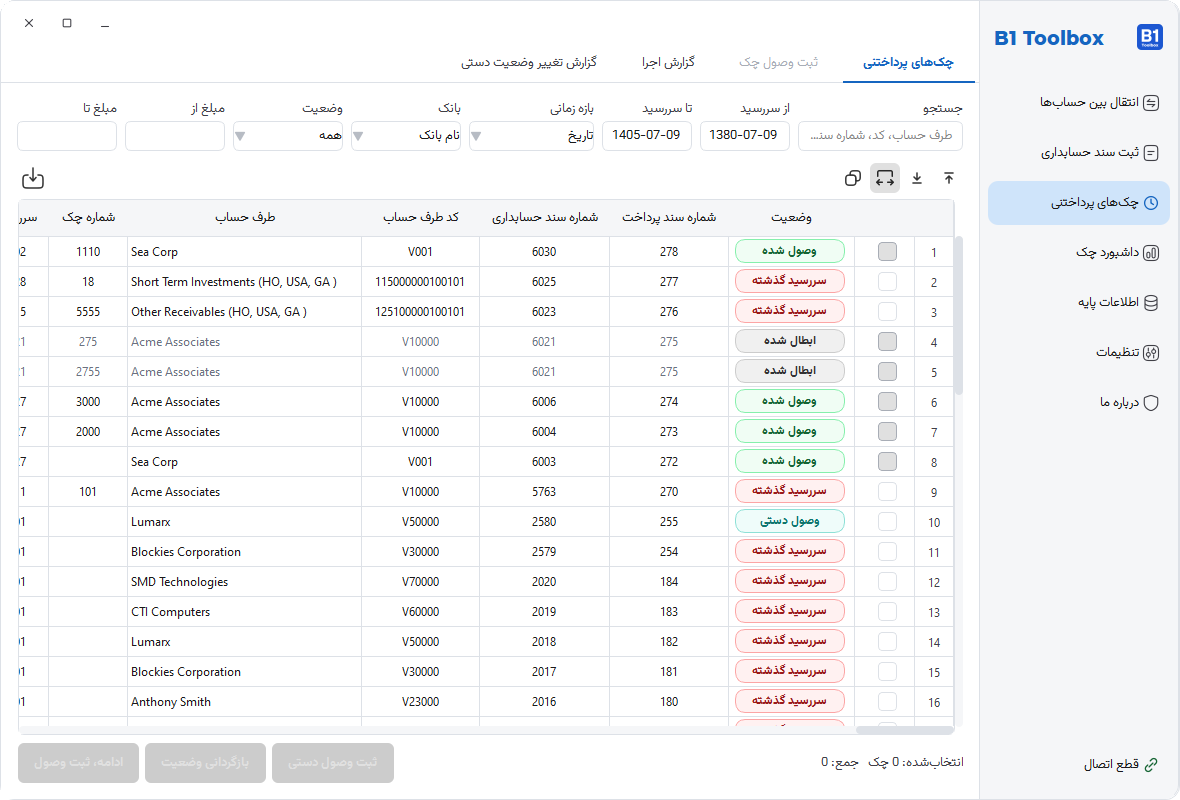Click the horizontal scrollbar of the table
This screenshot has height=800, width=1180.
(905, 730)
